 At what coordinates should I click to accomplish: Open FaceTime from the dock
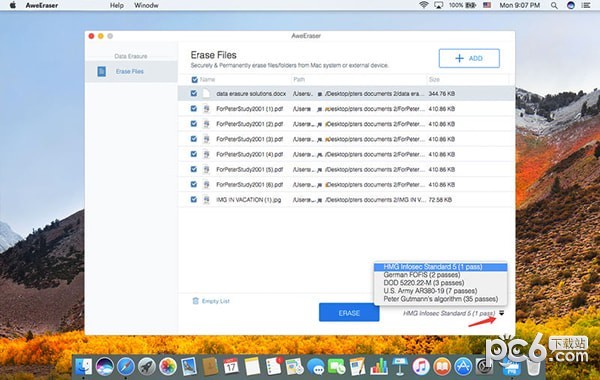(x=336, y=367)
